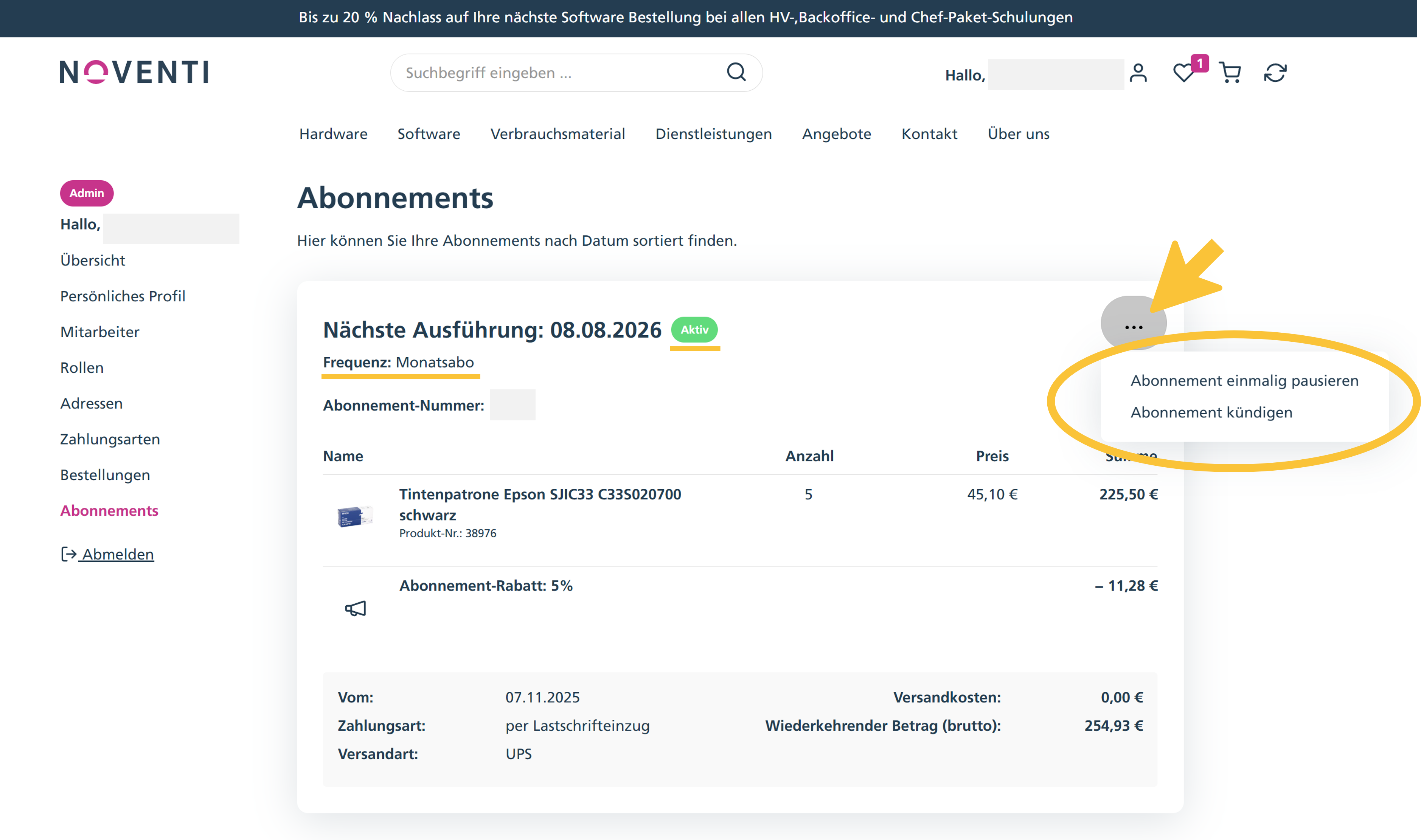1421x840 pixels.
Task: Open the user account icon
Action: coord(1138,73)
